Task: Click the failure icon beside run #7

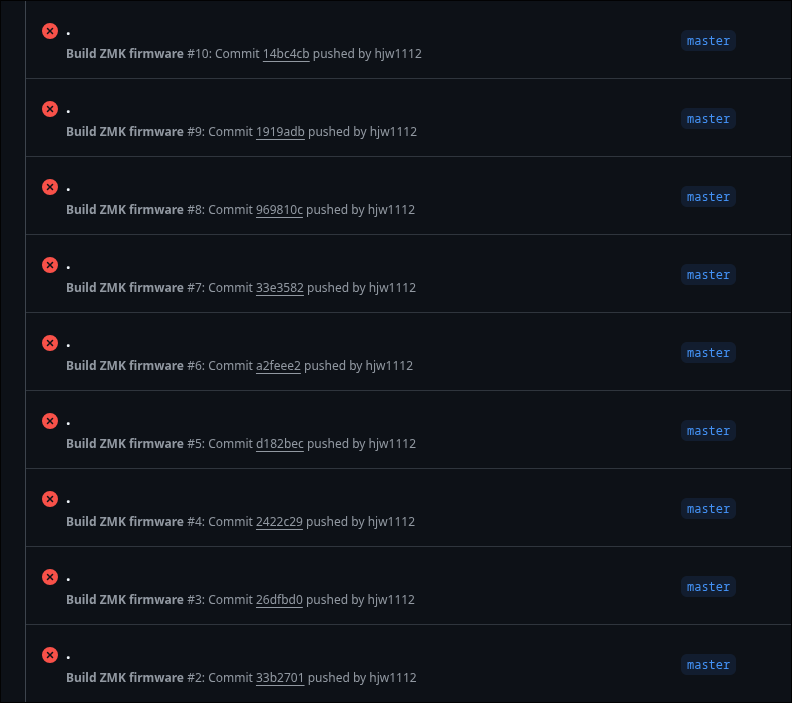Action: tap(50, 265)
